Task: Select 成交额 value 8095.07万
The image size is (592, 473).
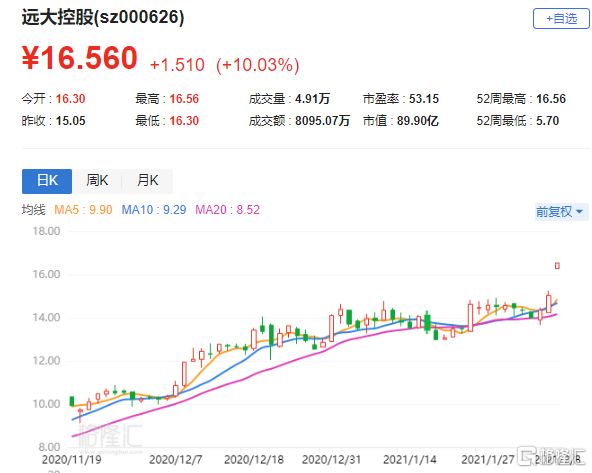Action: pos(322,121)
